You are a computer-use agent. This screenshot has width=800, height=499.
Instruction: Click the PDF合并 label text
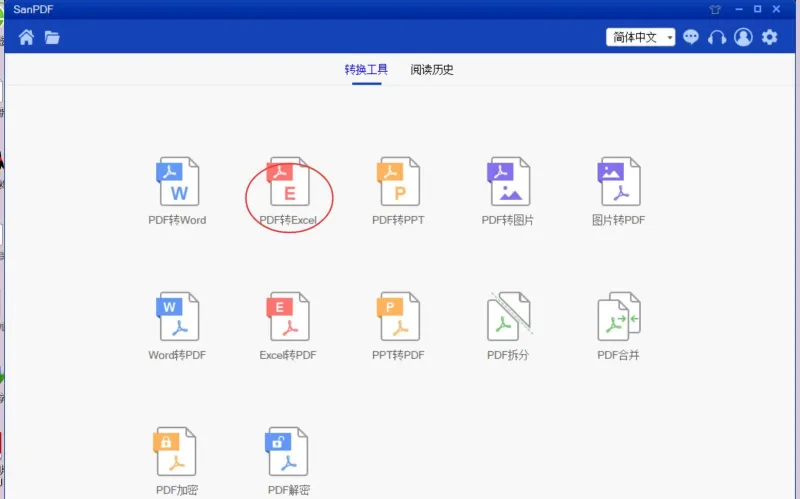(x=618, y=355)
